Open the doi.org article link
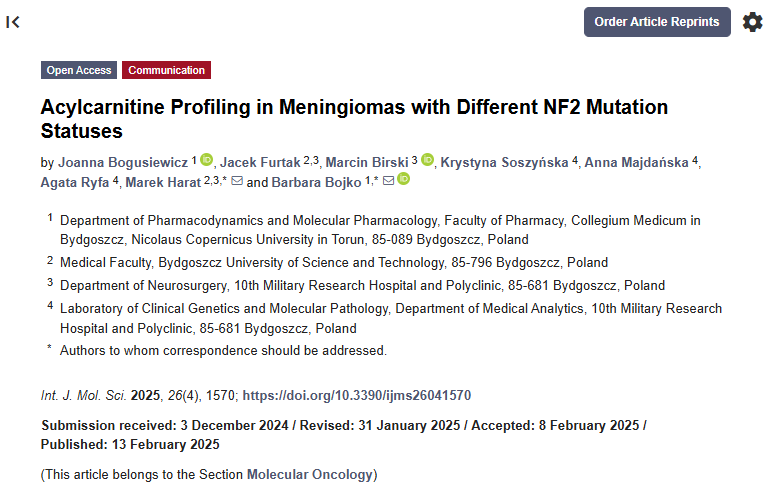Viewport: 767px width, 482px height. pyautogui.click(x=357, y=395)
